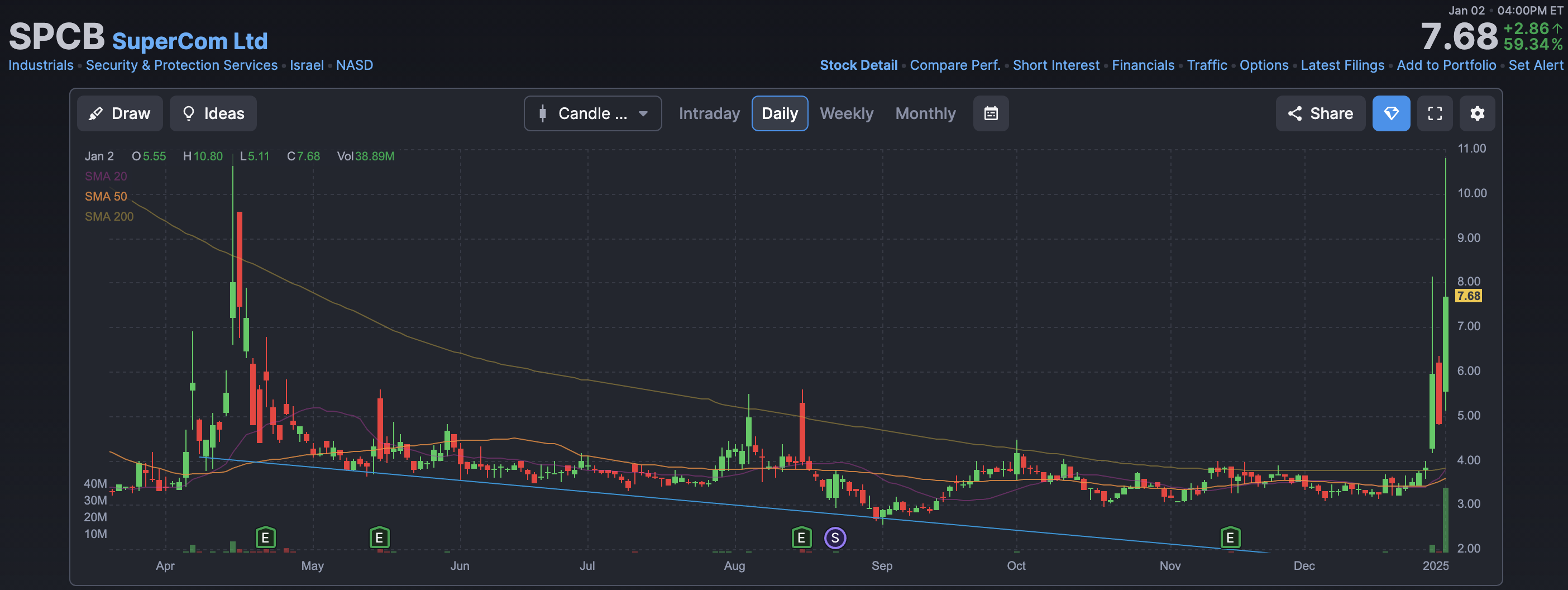Open the Industrials sector link

click(41, 65)
